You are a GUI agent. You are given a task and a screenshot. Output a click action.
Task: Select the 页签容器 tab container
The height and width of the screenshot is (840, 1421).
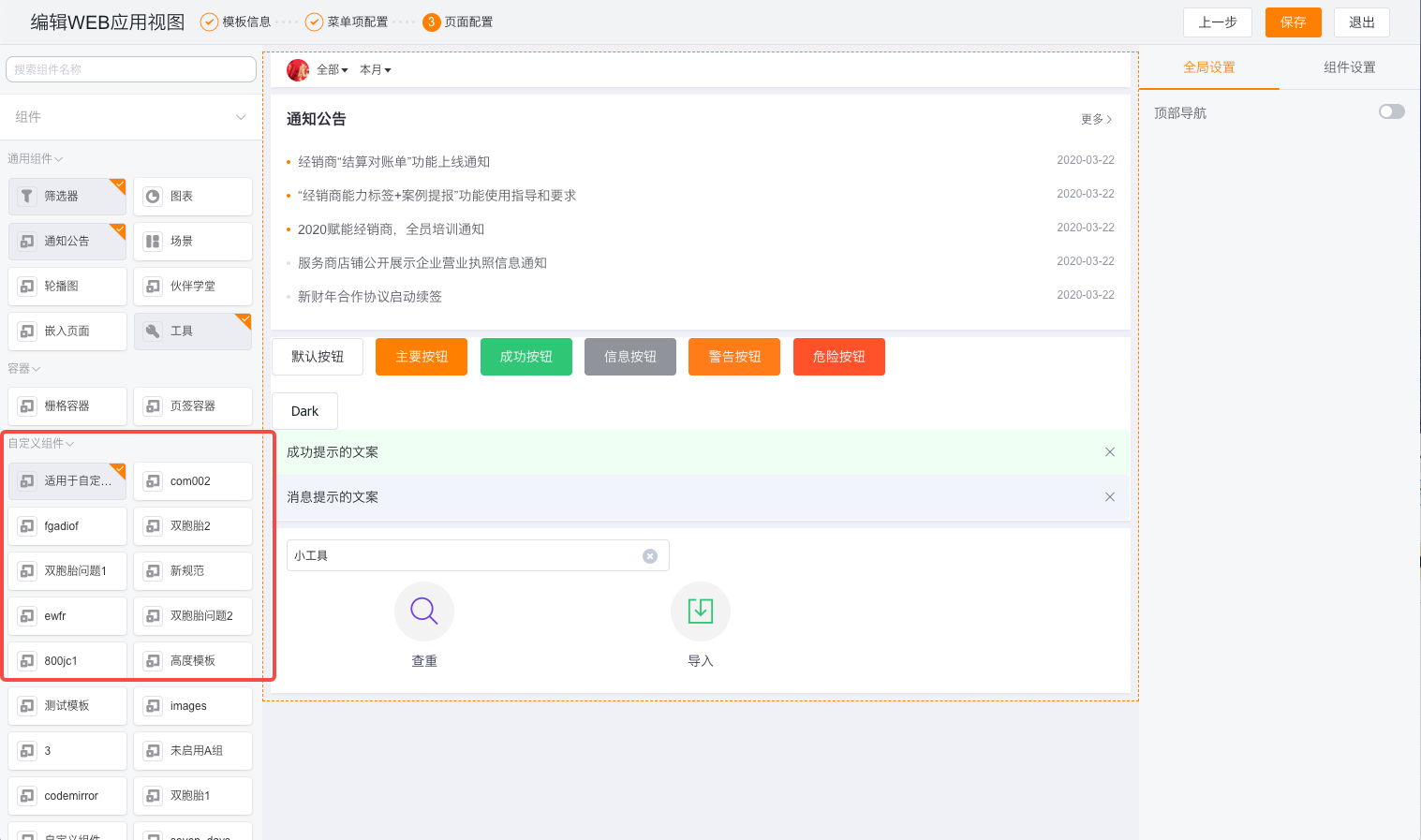[192, 405]
